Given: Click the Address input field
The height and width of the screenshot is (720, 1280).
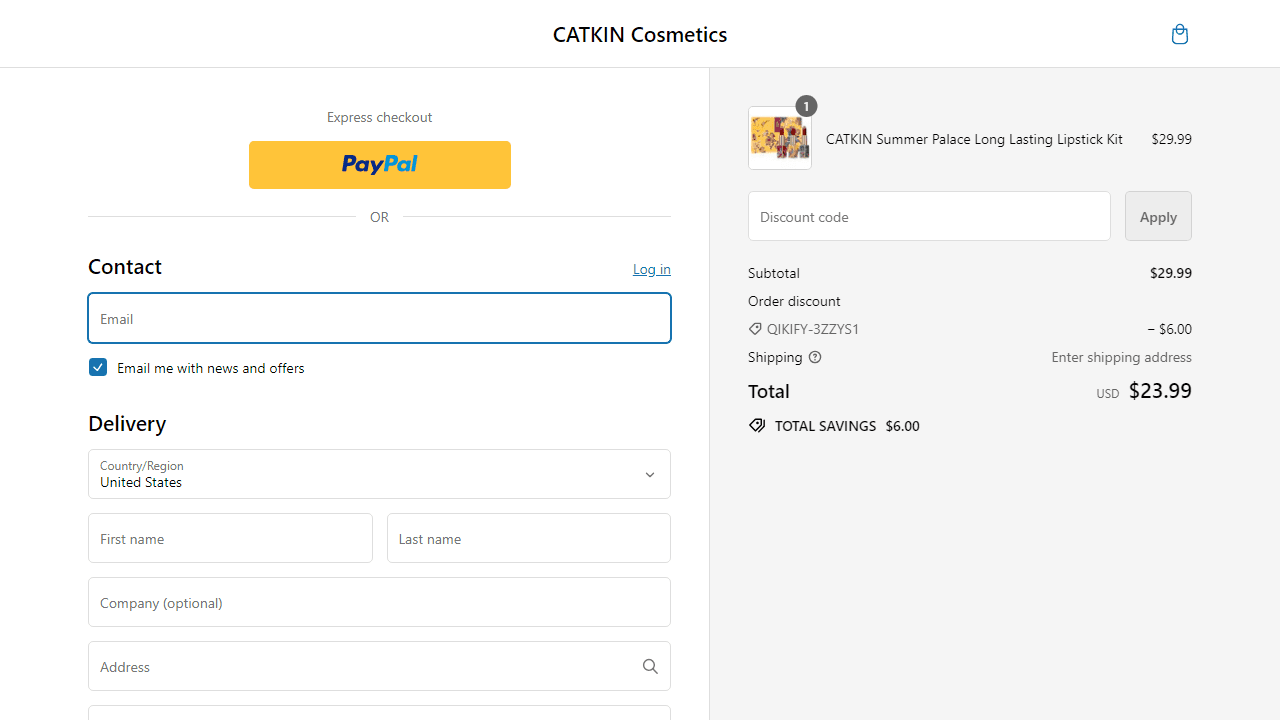Looking at the screenshot, I should (379, 666).
